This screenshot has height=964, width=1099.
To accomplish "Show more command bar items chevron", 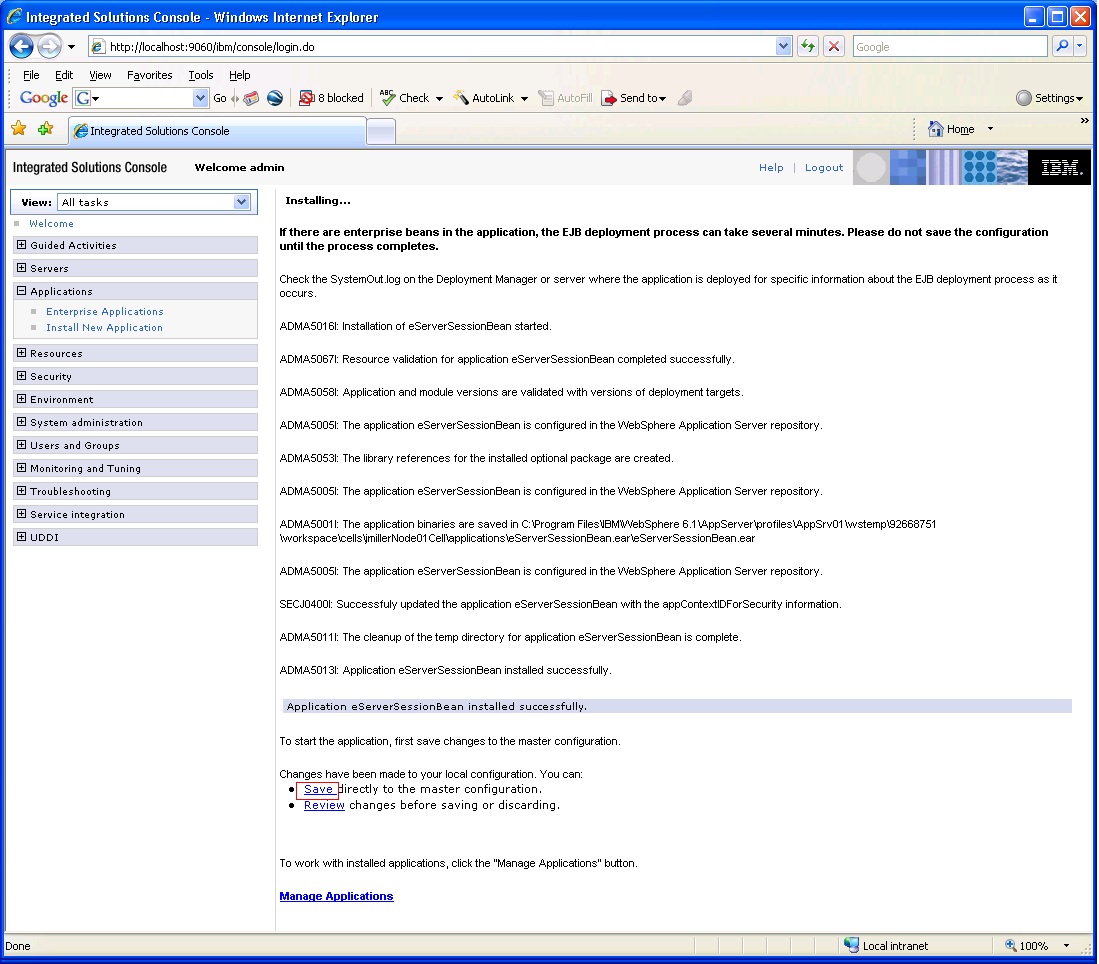I will tap(1084, 121).
